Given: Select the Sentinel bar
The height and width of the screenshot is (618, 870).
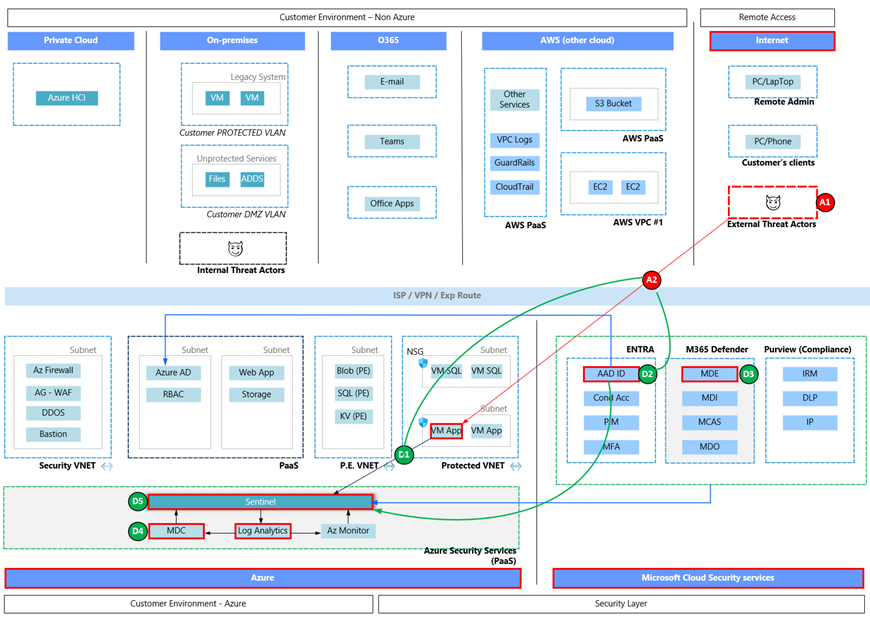Looking at the screenshot, I should point(260,502).
